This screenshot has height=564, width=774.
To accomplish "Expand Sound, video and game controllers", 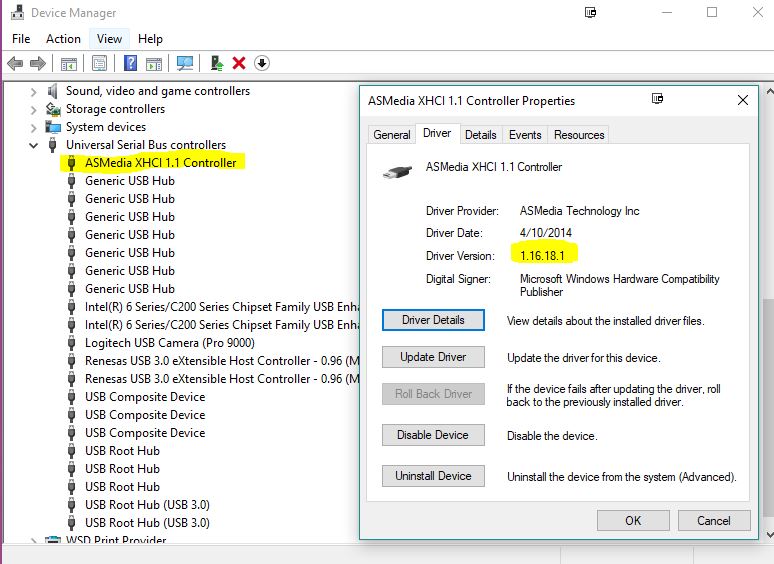I will [33, 92].
